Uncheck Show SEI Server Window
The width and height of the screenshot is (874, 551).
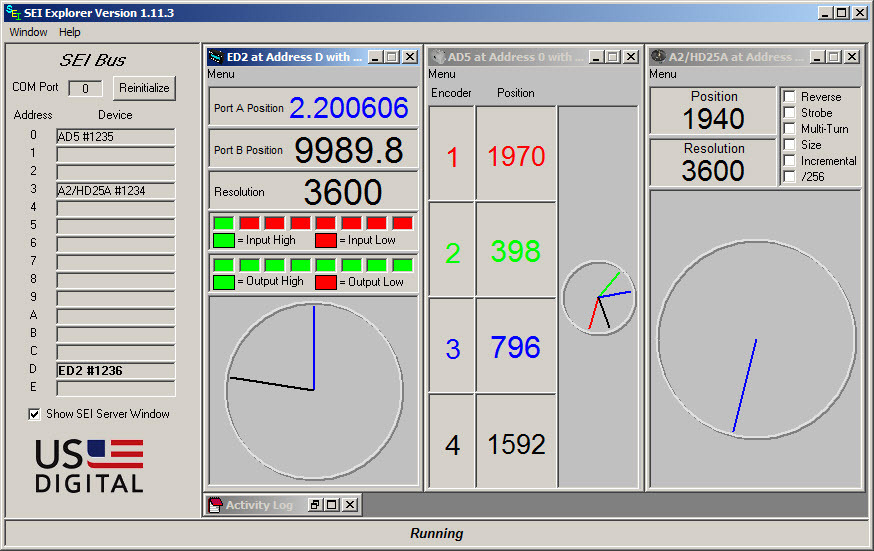pos(35,414)
